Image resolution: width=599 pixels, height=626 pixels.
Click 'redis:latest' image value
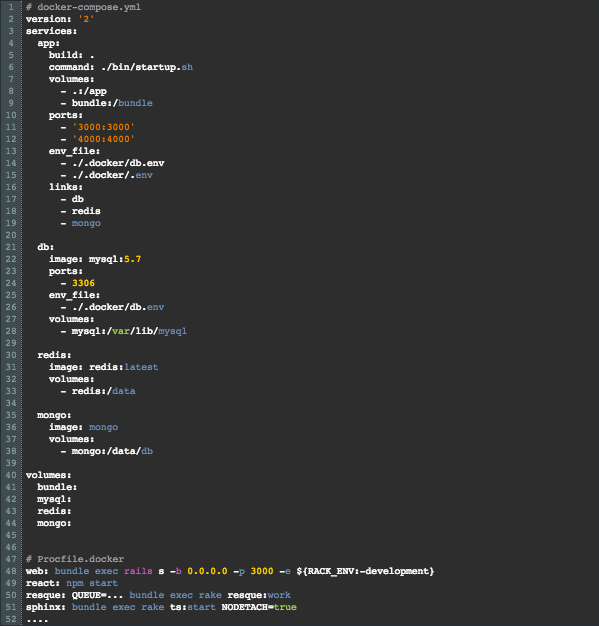point(124,367)
